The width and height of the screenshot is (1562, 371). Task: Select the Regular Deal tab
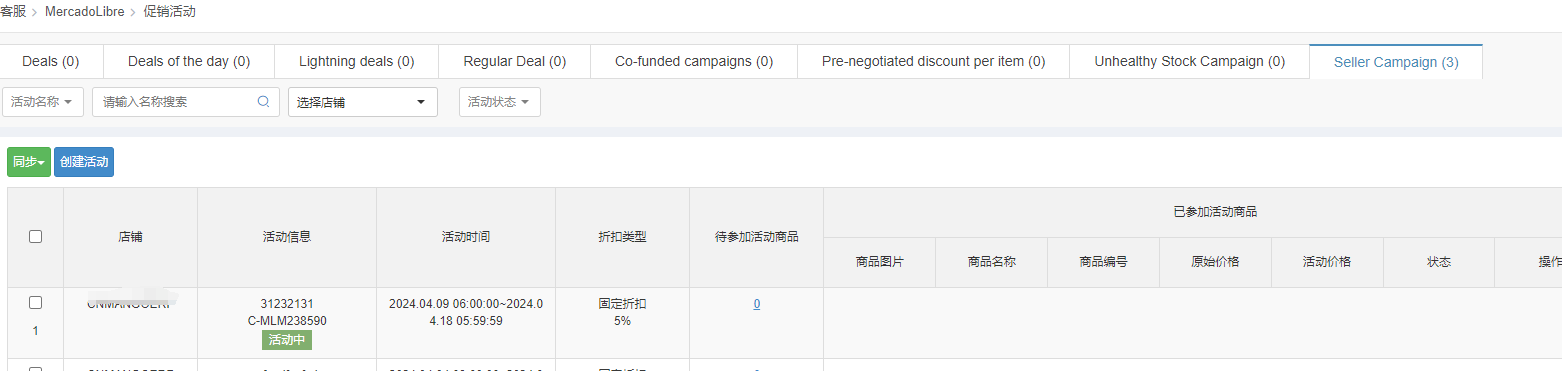(x=514, y=61)
